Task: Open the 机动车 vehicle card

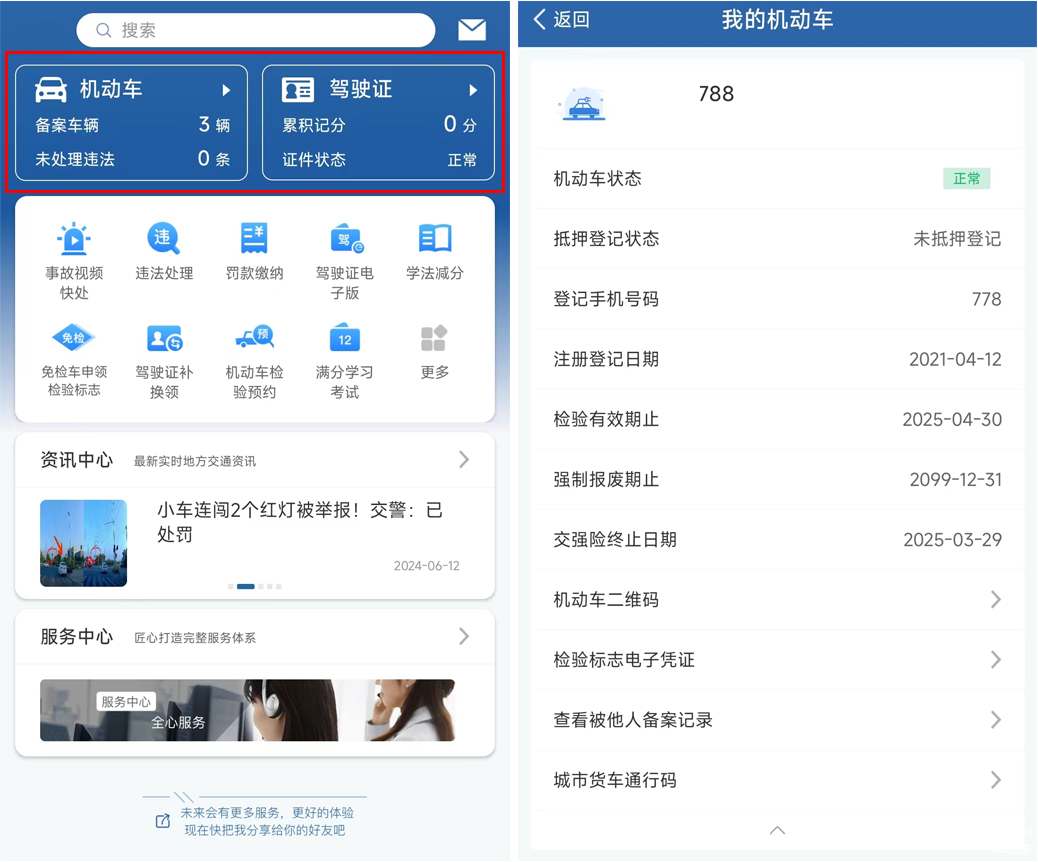Action: click(132, 123)
